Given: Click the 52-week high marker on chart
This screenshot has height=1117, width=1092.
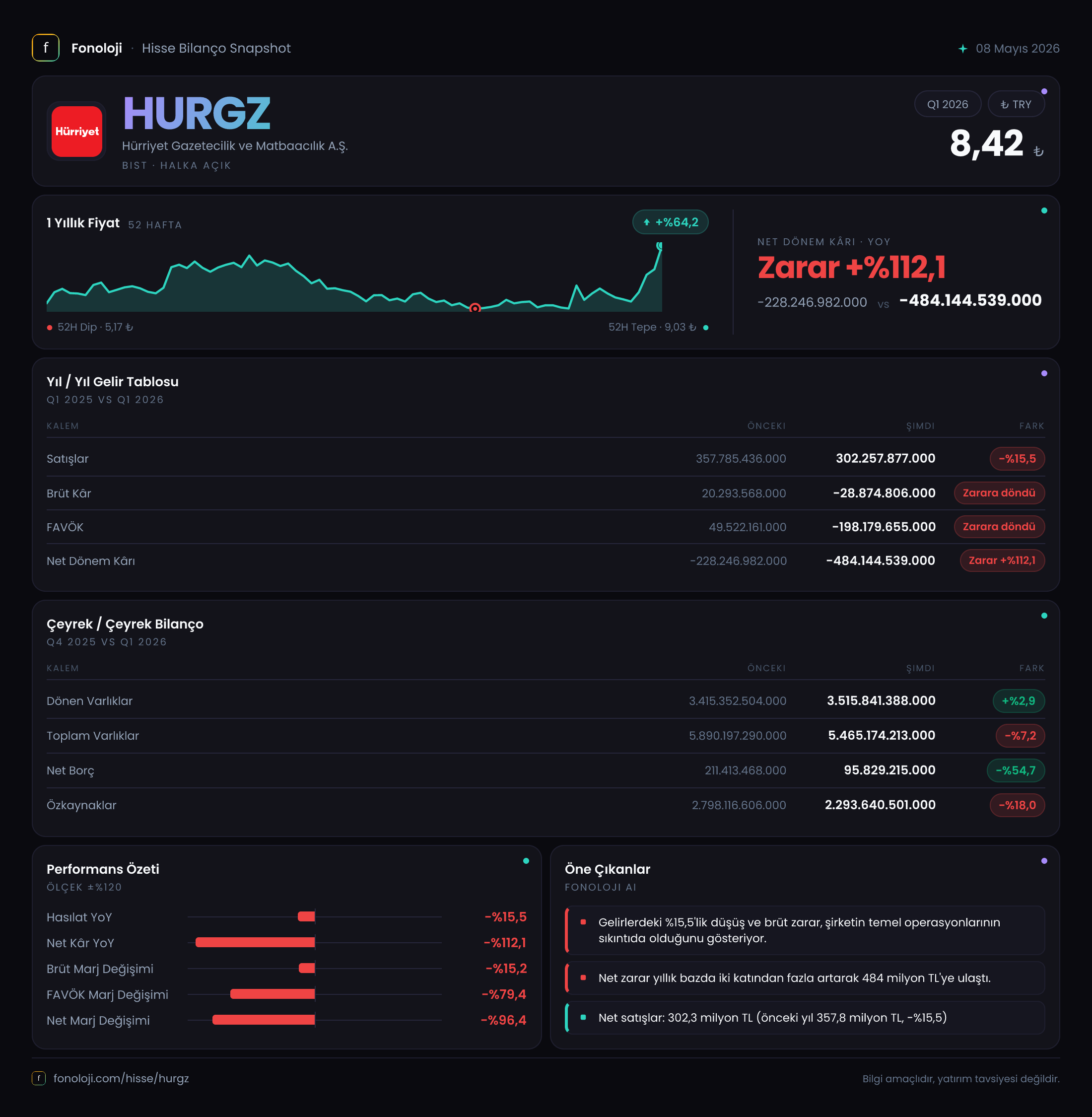Looking at the screenshot, I should [660, 246].
